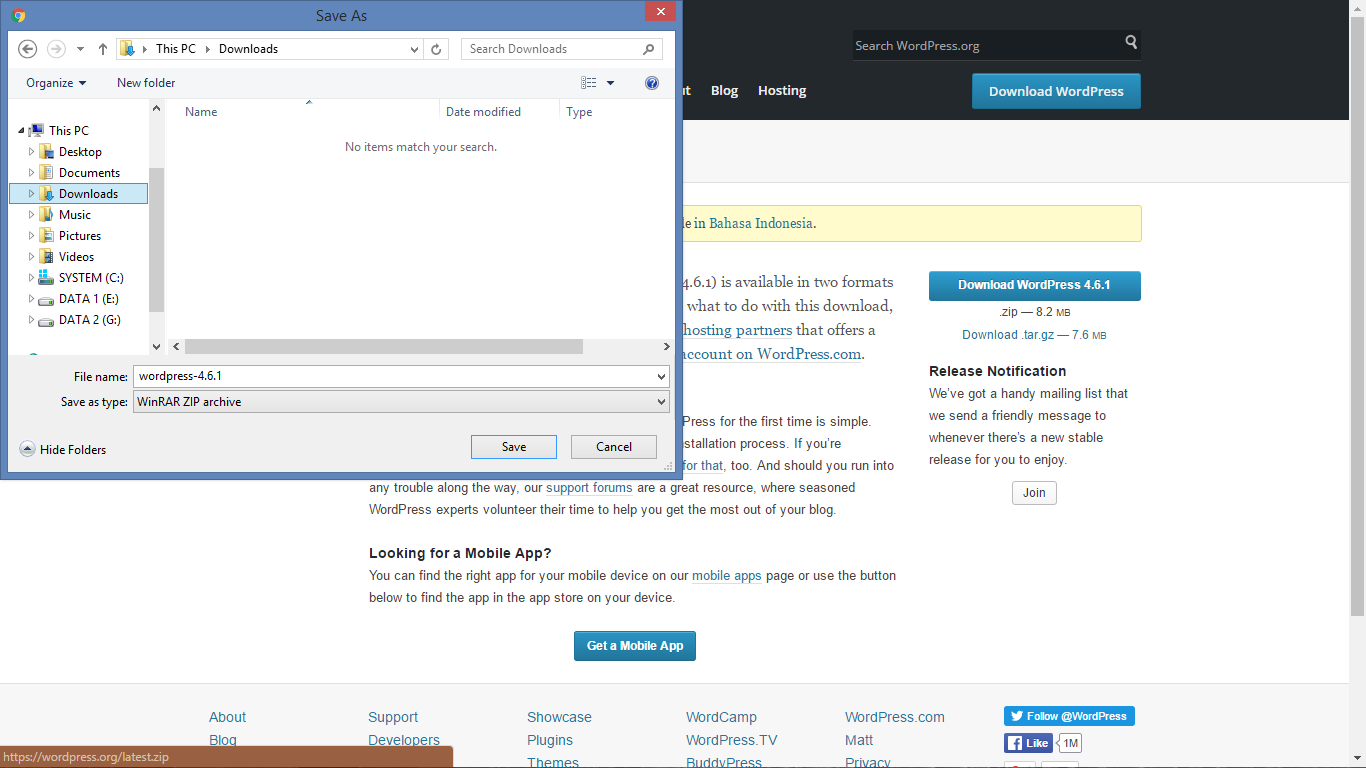
Task: Click the Chrome icon in dialog title bar
Action: (18, 15)
